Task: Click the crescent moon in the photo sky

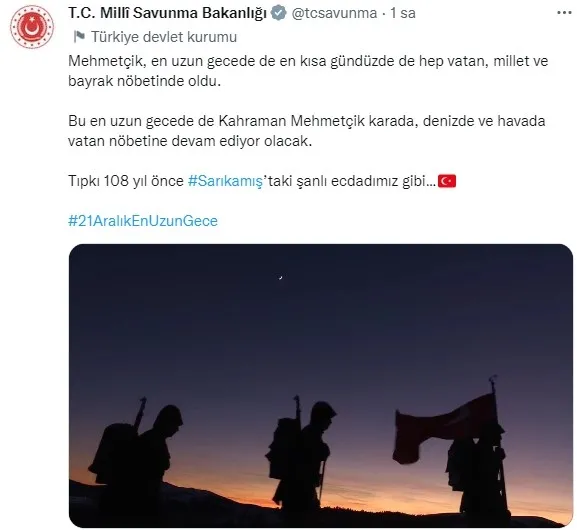Action: pyautogui.click(x=280, y=278)
